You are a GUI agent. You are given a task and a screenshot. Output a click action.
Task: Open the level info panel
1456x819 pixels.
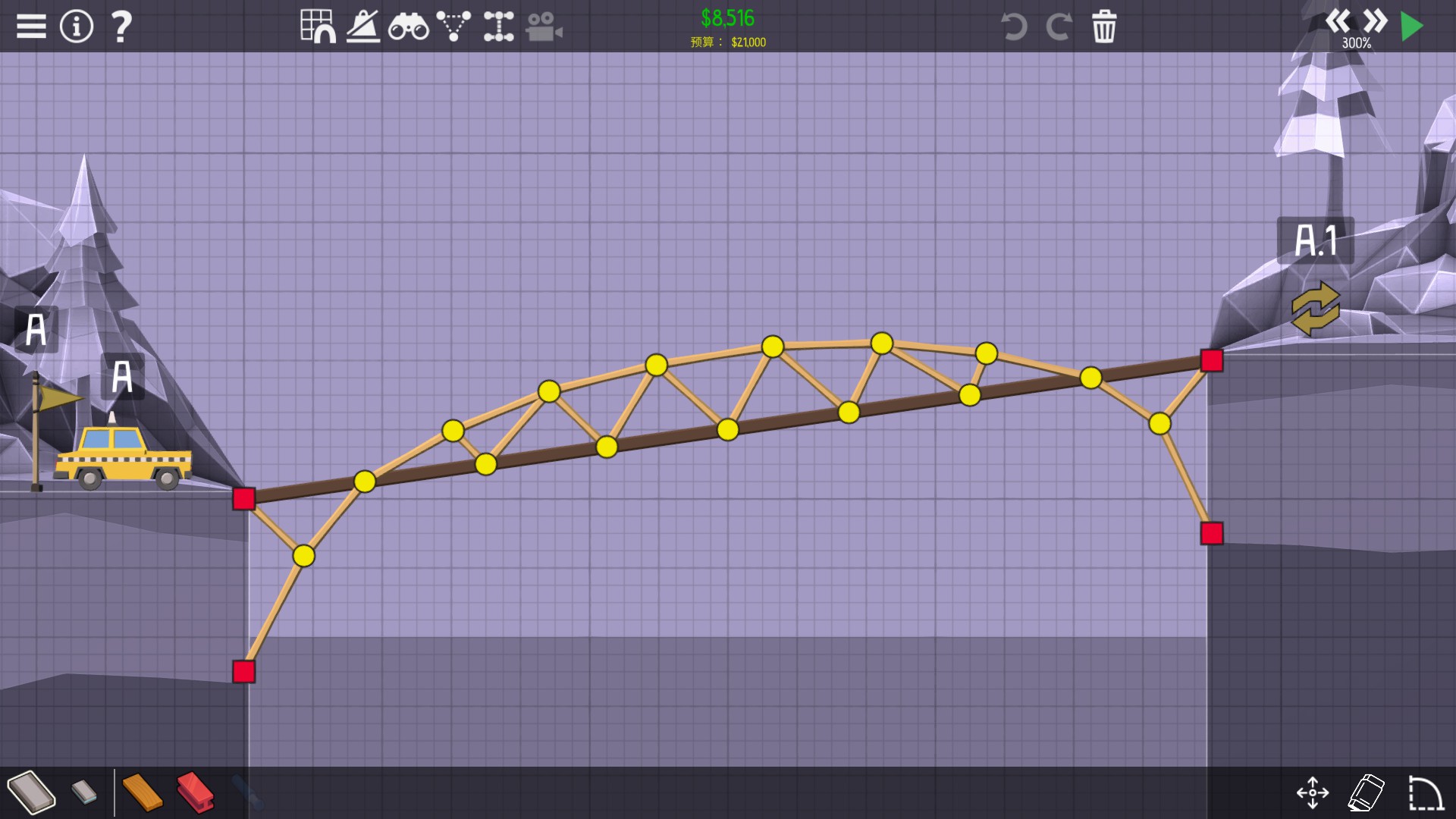(x=76, y=27)
